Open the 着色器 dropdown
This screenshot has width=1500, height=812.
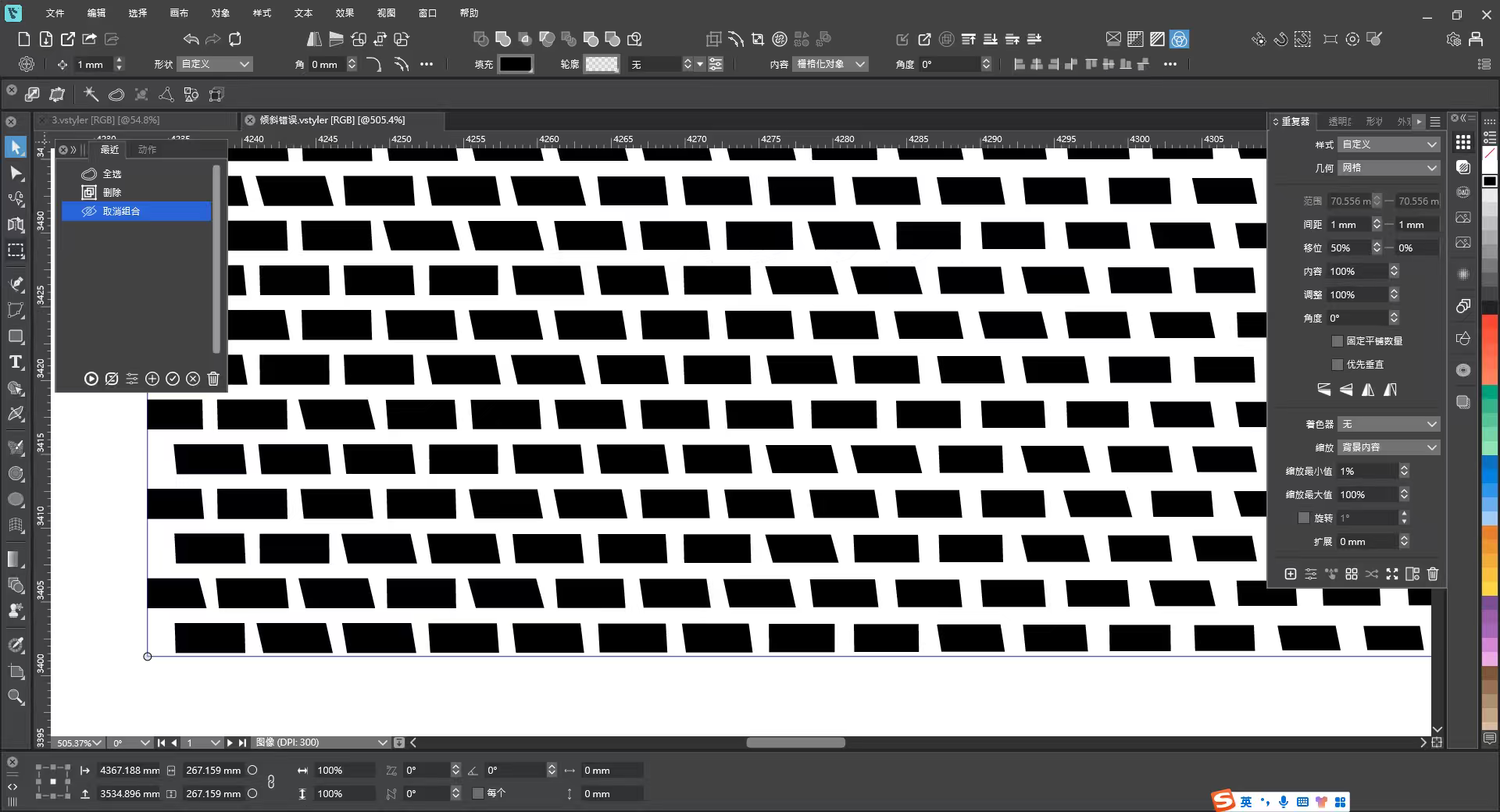pyautogui.click(x=1387, y=424)
